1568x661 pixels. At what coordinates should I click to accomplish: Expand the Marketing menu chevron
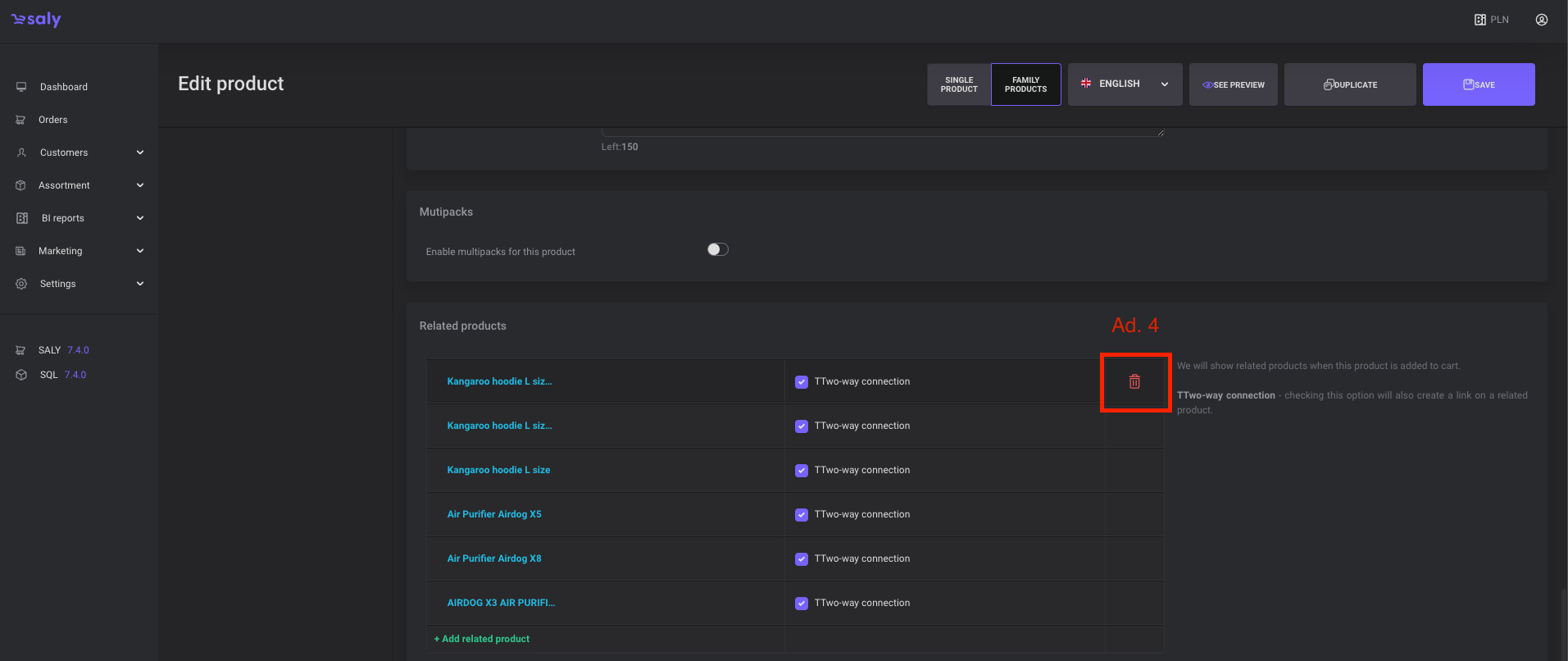click(140, 251)
